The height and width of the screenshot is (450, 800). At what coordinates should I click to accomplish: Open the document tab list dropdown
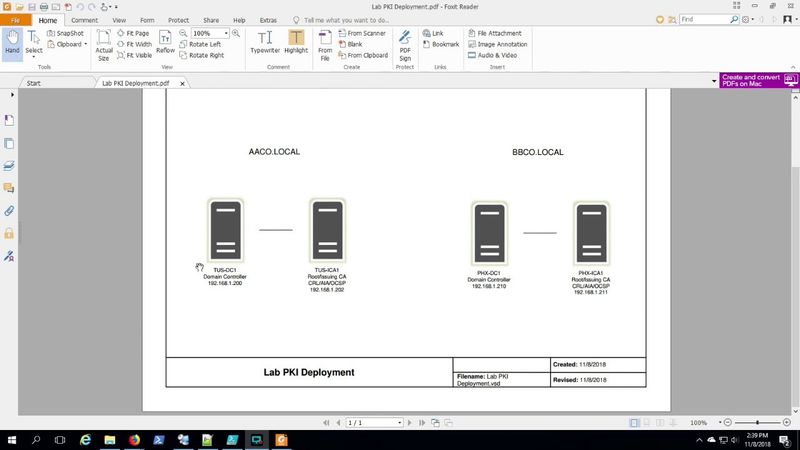click(714, 81)
